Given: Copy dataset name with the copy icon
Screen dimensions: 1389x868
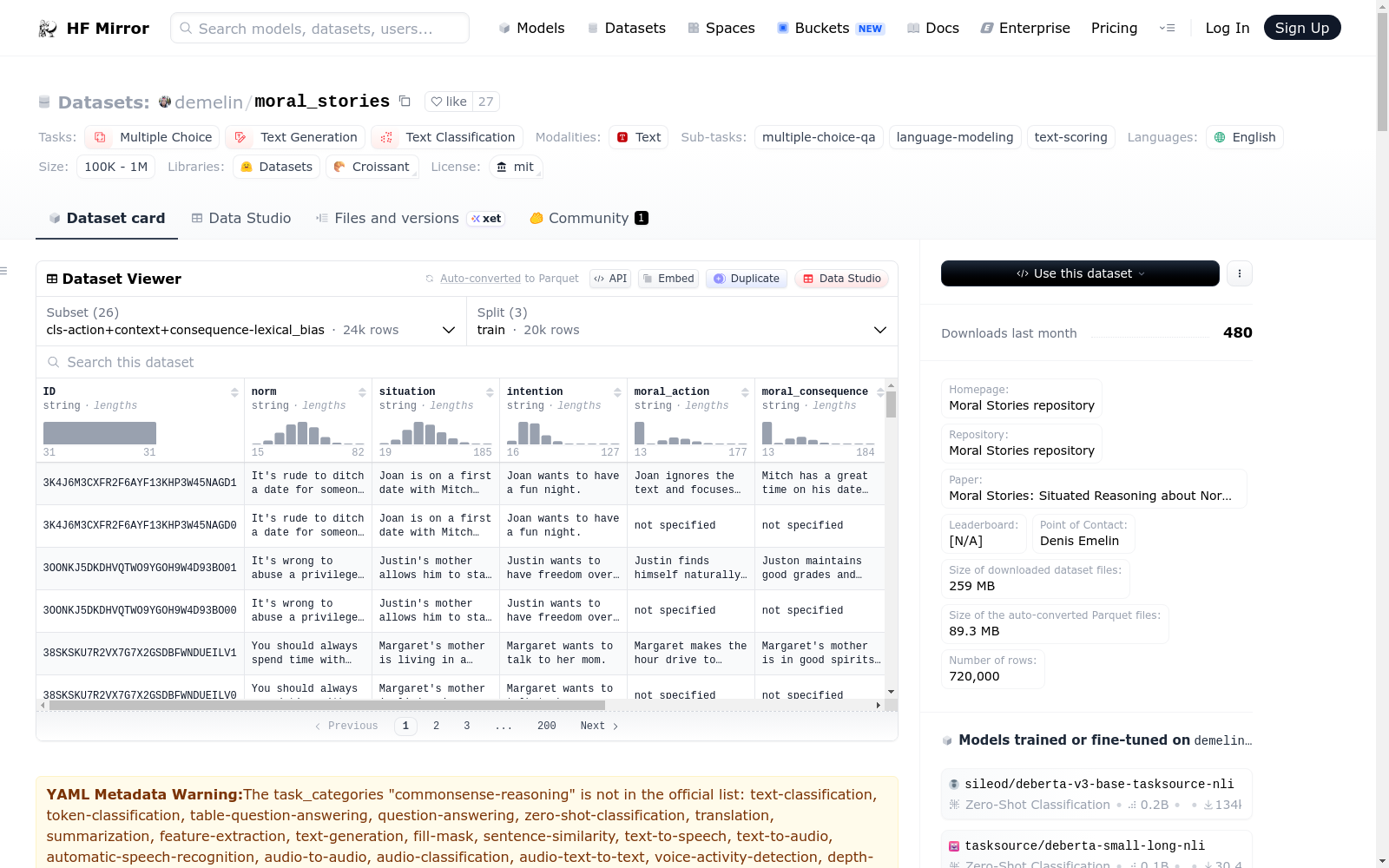Looking at the screenshot, I should click(x=405, y=101).
